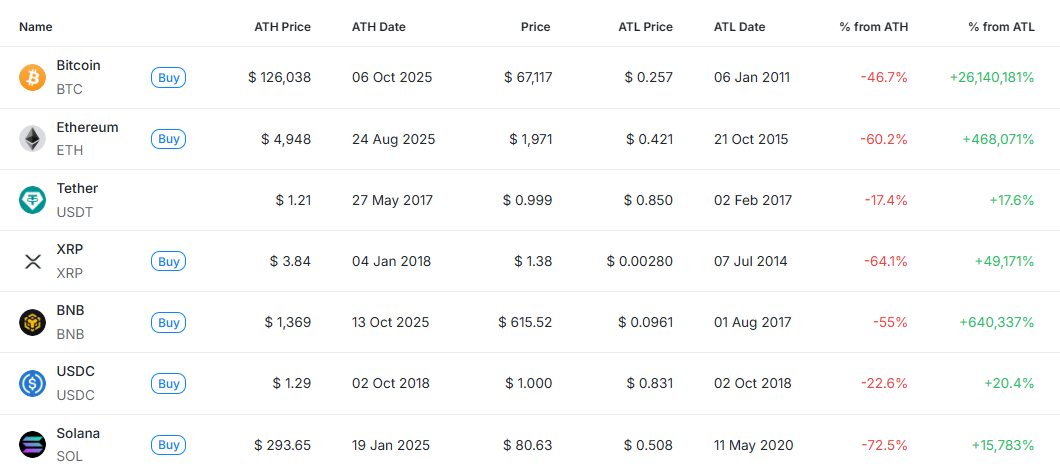This screenshot has width=1060, height=475.
Task: Click the Bitcoin coin logo icon
Action: pyautogui.click(x=32, y=77)
